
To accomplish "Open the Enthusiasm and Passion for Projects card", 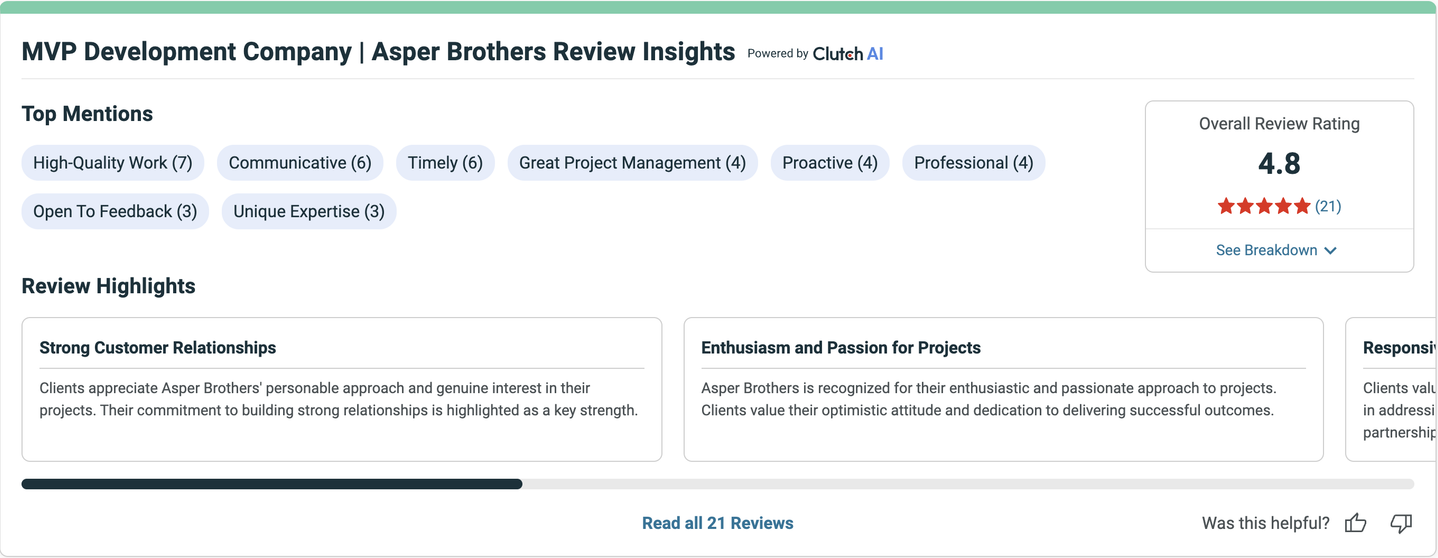I will coord(1004,389).
